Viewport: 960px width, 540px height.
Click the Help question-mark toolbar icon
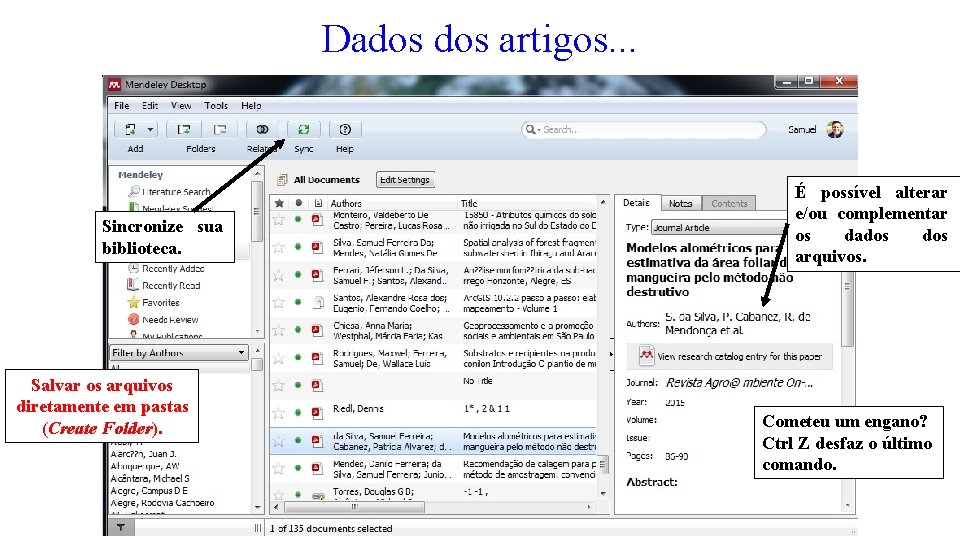tap(345, 129)
